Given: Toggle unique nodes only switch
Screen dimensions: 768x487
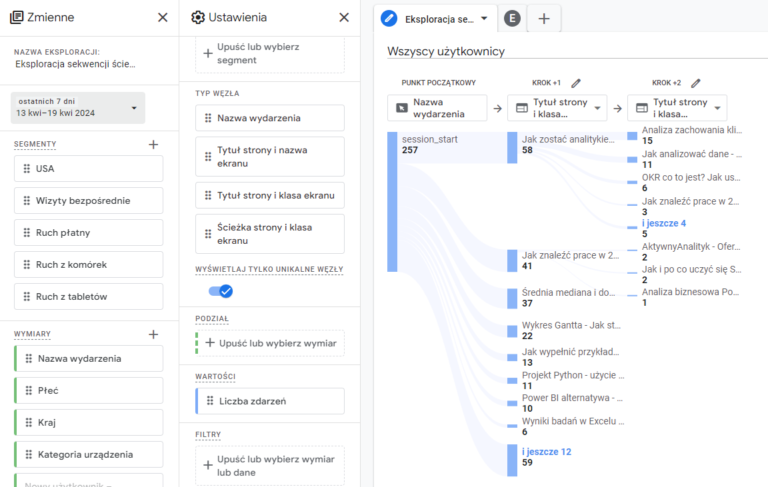Looking at the screenshot, I should click(219, 291).
